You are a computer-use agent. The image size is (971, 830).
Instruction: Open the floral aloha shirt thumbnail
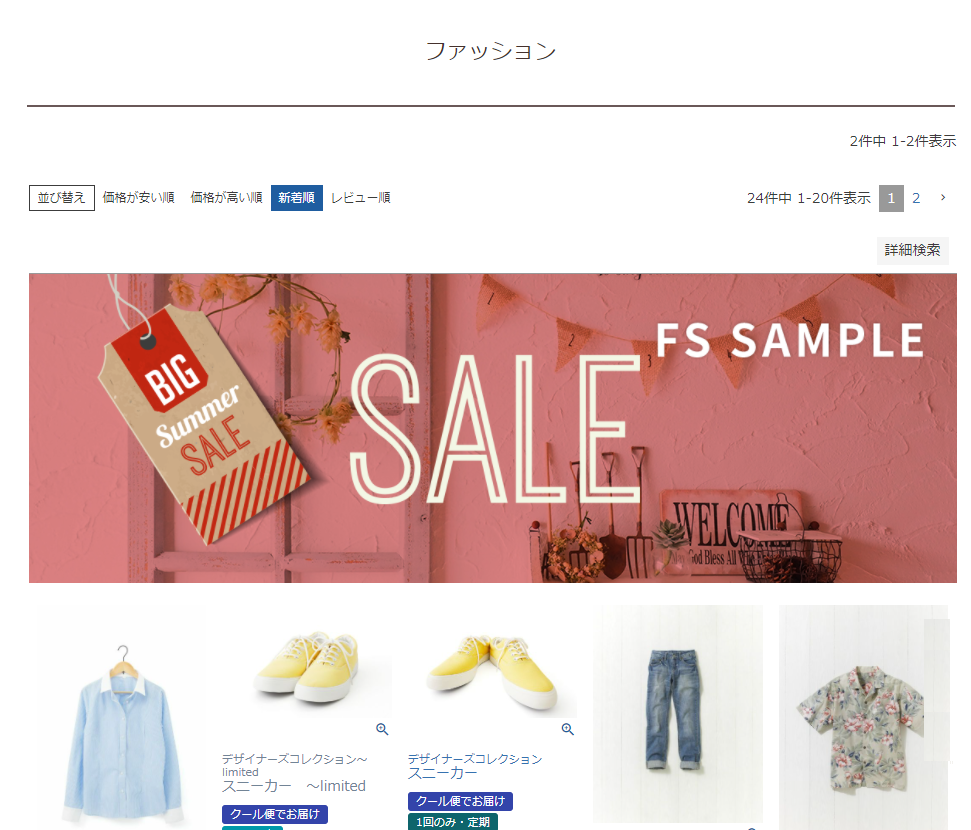click(x=863, y=717)
